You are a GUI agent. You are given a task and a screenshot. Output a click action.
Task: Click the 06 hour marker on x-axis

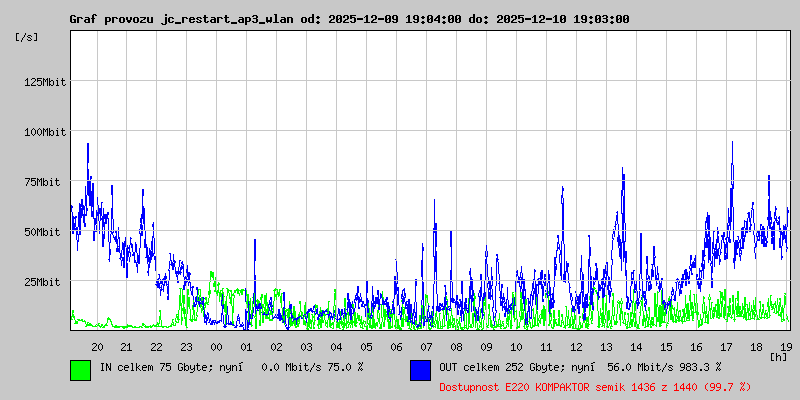pyautogui.click(x=396, y=346)
